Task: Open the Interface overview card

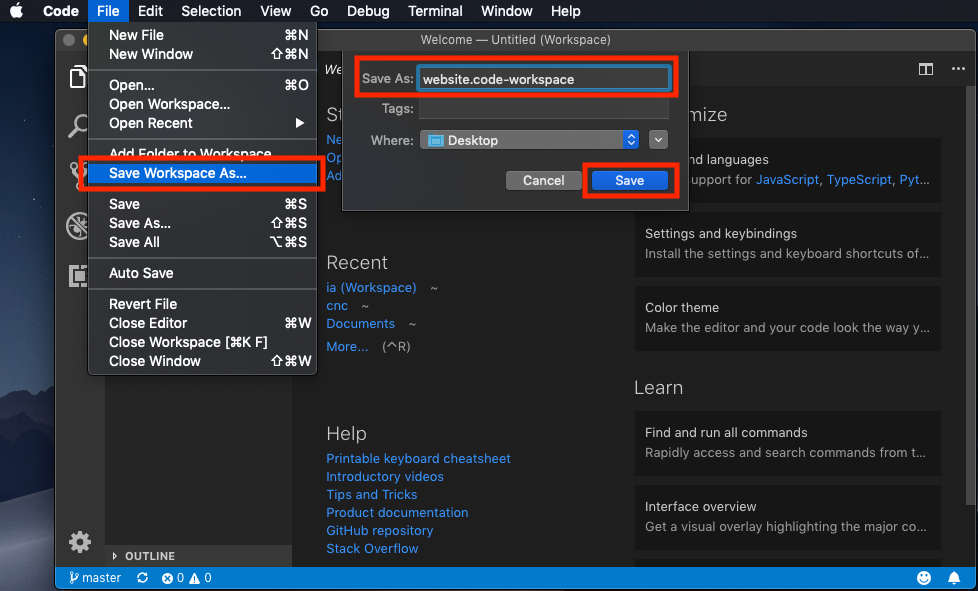Action: click(788, 517)
